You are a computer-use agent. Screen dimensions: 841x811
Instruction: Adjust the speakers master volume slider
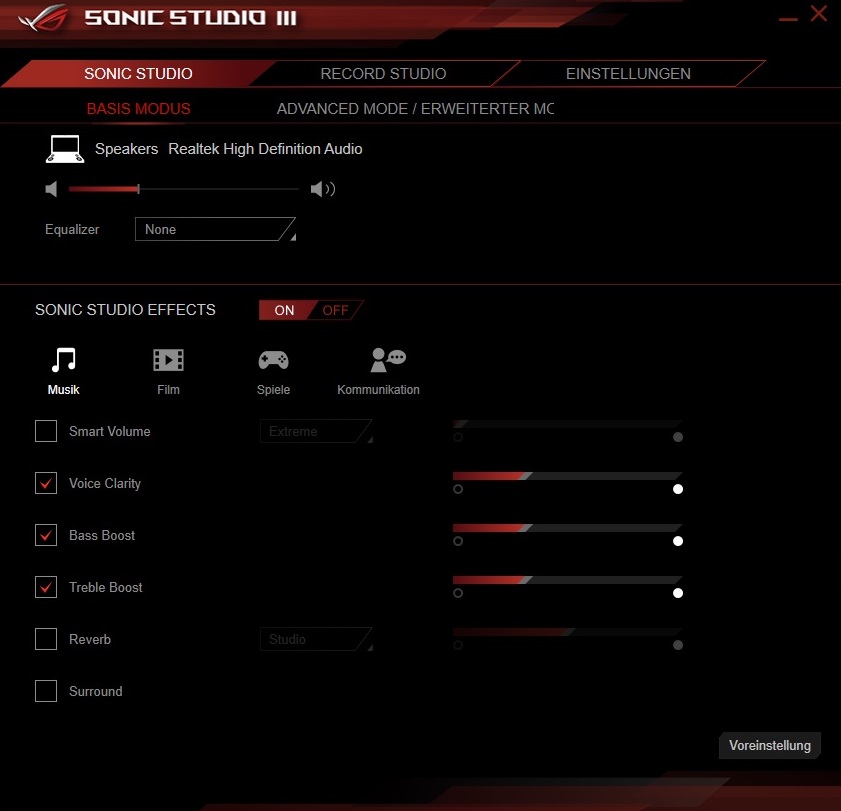(x=183, y=189)
